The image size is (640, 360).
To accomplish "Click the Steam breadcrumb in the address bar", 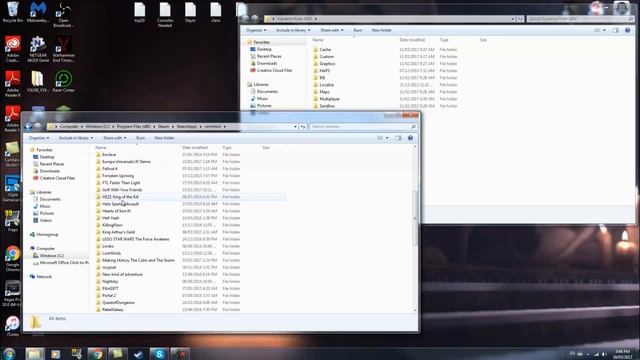I will (163, 127).
